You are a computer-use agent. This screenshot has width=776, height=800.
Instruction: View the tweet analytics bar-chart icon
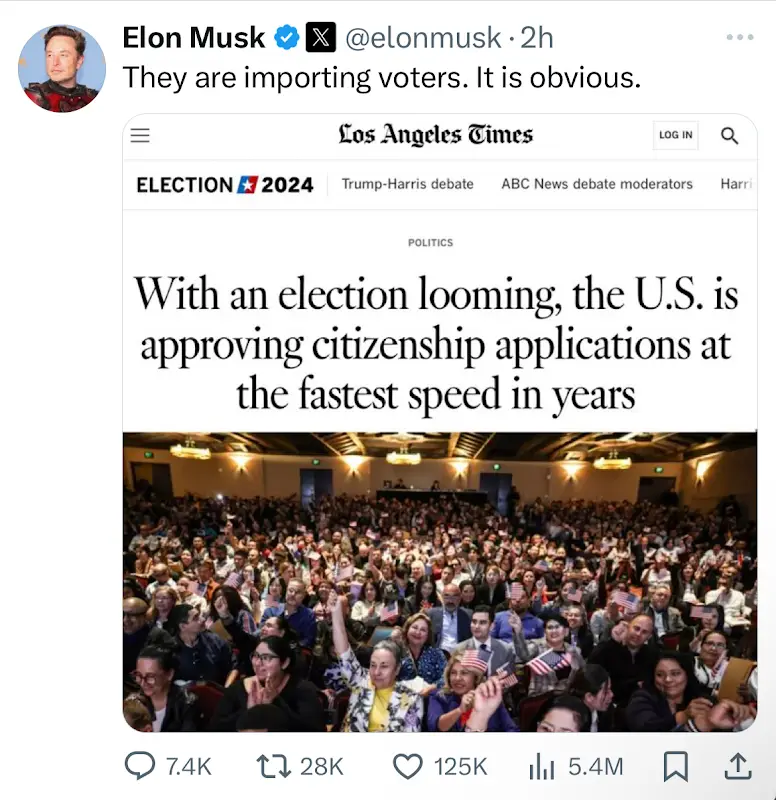[541, 766]
